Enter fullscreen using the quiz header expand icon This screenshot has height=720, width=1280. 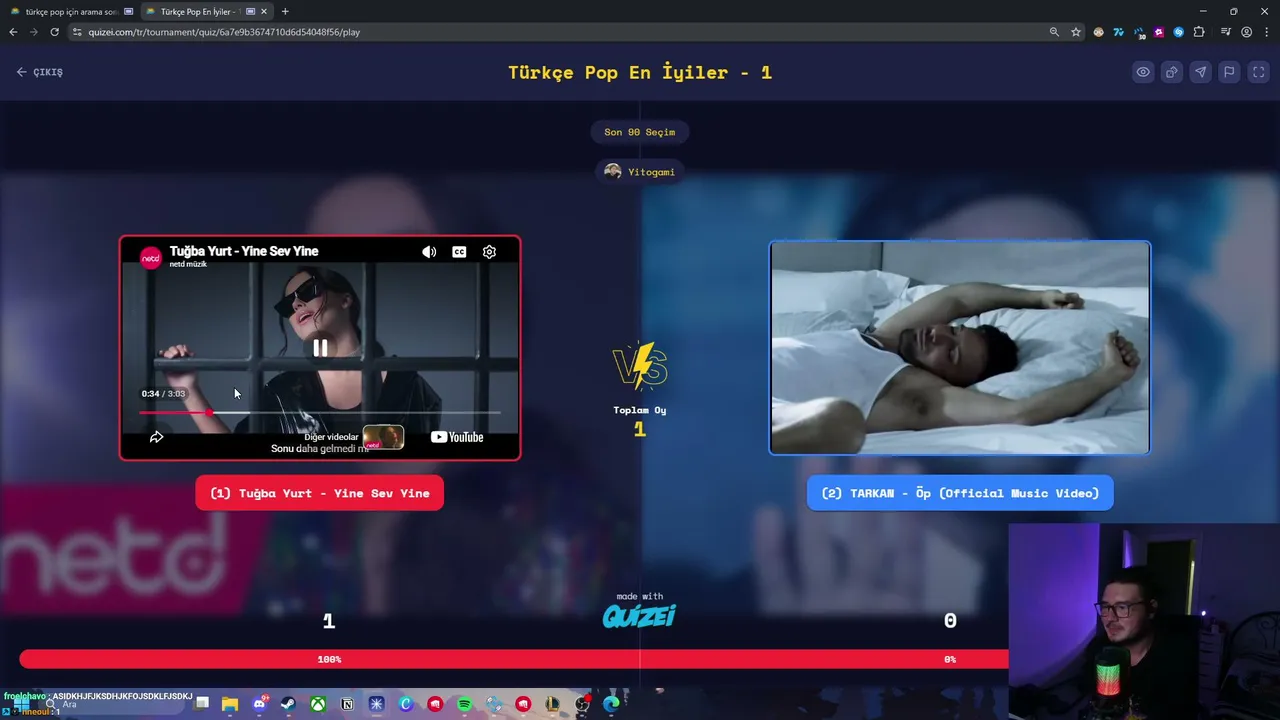pos(1259,72)
